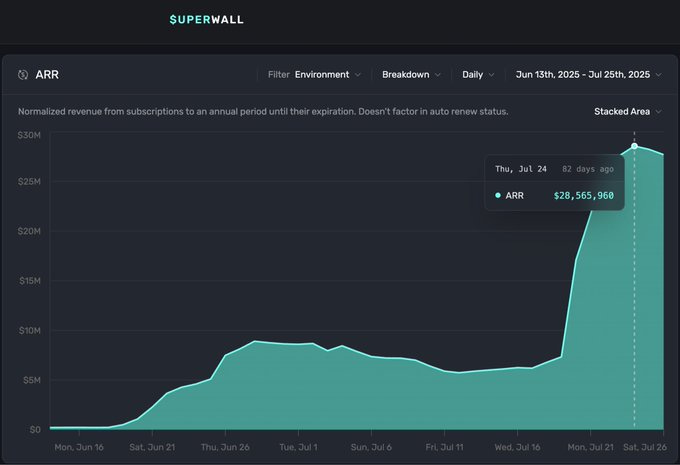Click the ARR dollar-cycle icon
Screen dimensions: 680x465
(x=23, y=75)
